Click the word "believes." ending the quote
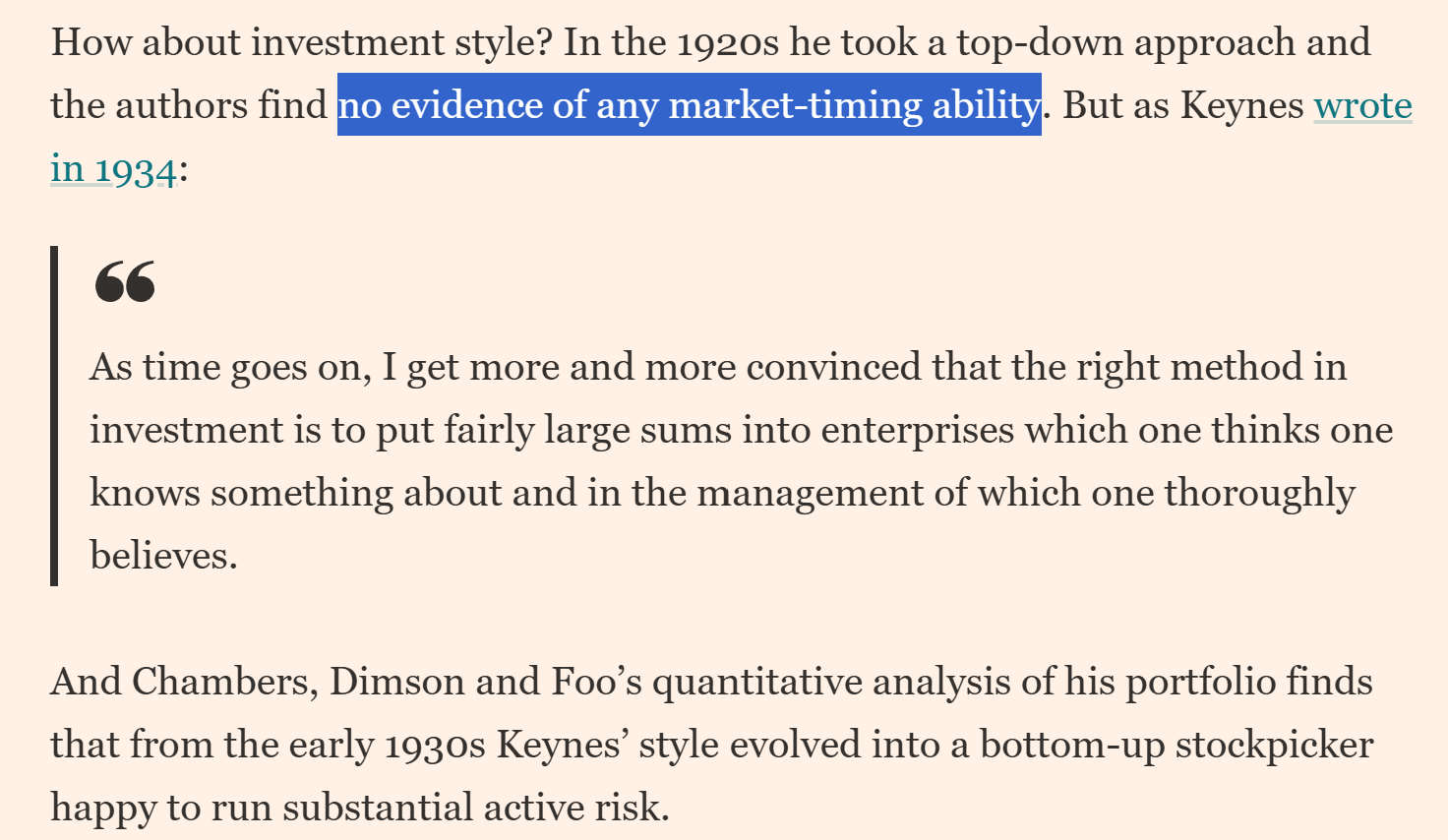Image resolution: width=1448 pixels, height=840 pixels. pos(163,556)
